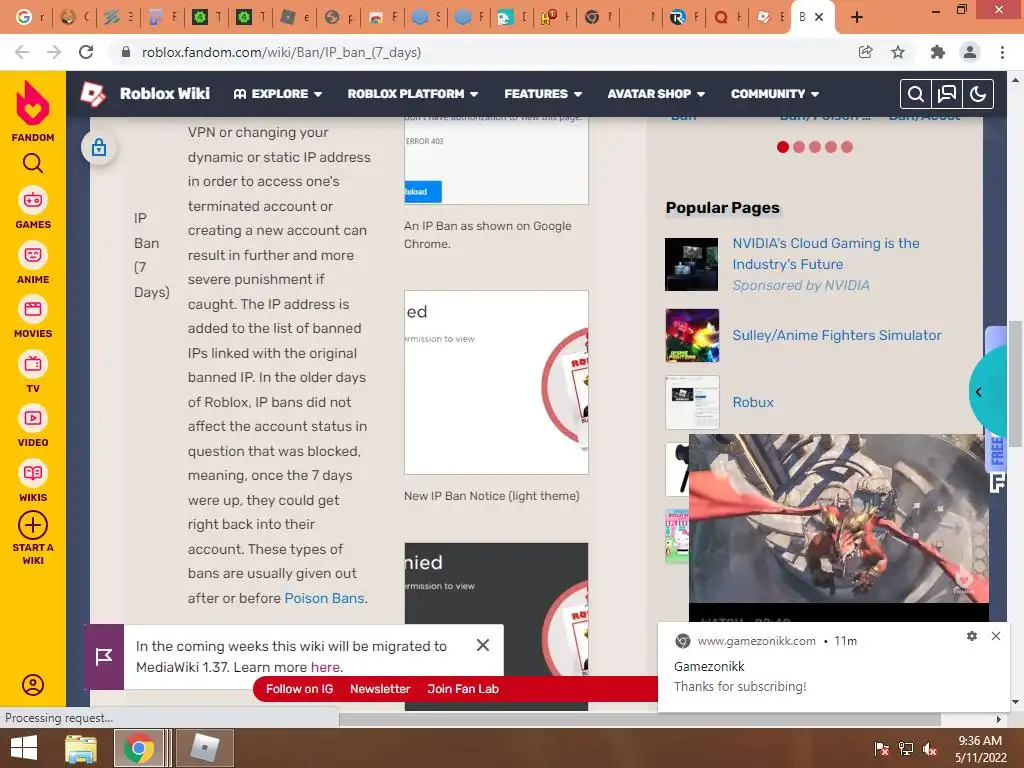Viewport: 1024px width, 768px height.
Task: Open the Roblox Platform dropdown menu
Action: point(413,94)
